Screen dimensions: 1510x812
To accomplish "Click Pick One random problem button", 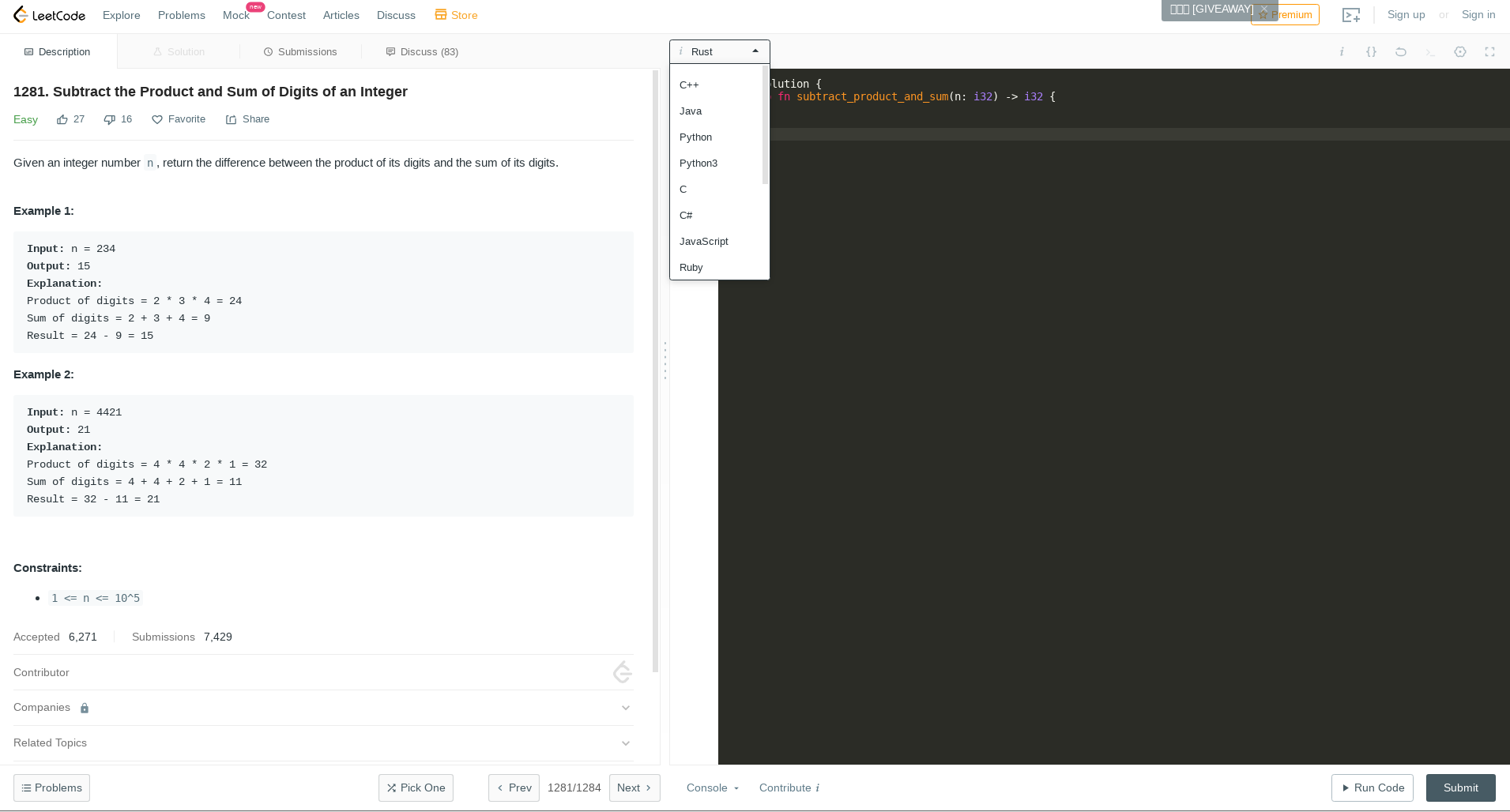I will pyautogui.click(x=416, y=788).
